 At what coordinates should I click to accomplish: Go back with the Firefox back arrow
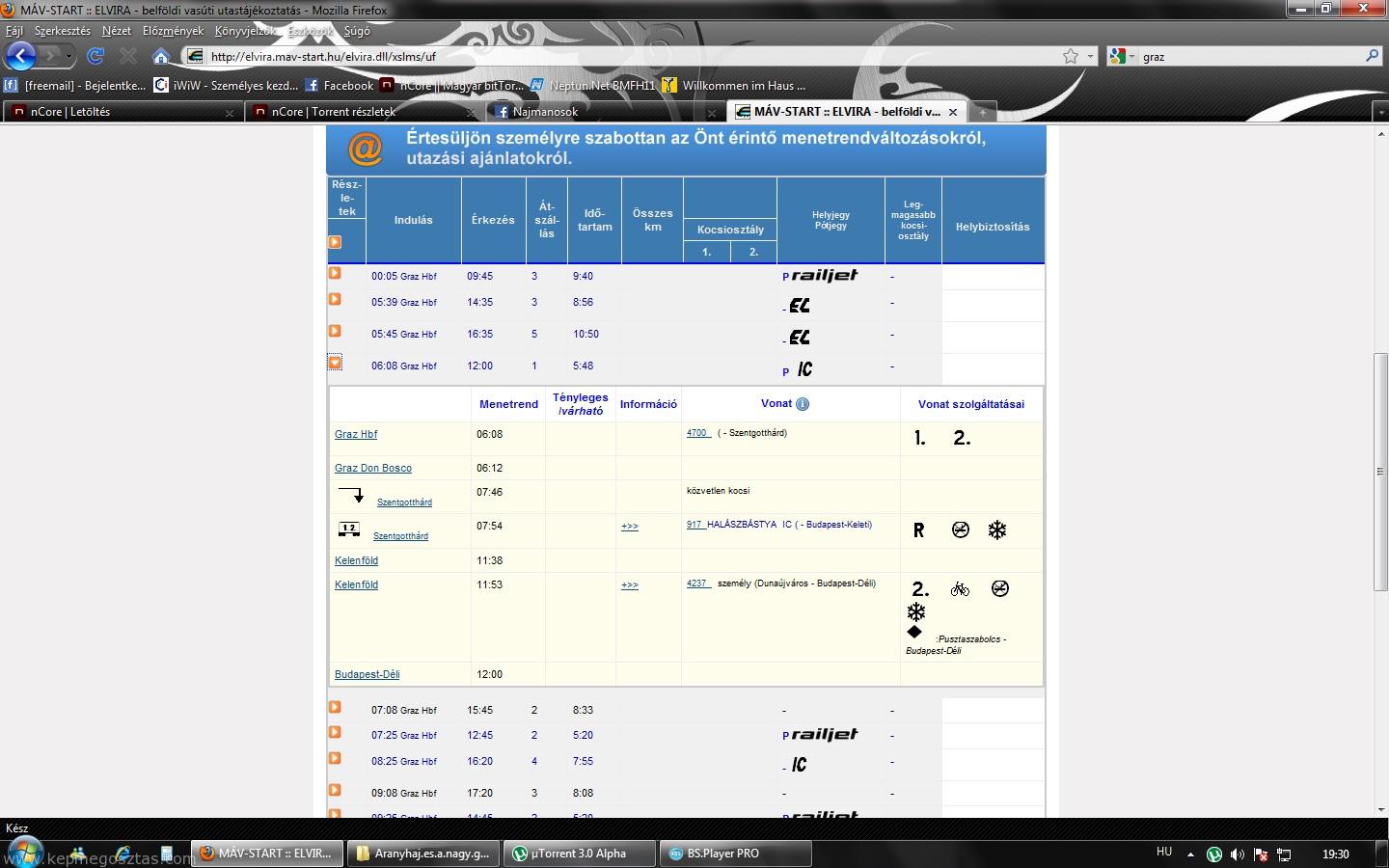pyautogui.click(x=20, y=56)
